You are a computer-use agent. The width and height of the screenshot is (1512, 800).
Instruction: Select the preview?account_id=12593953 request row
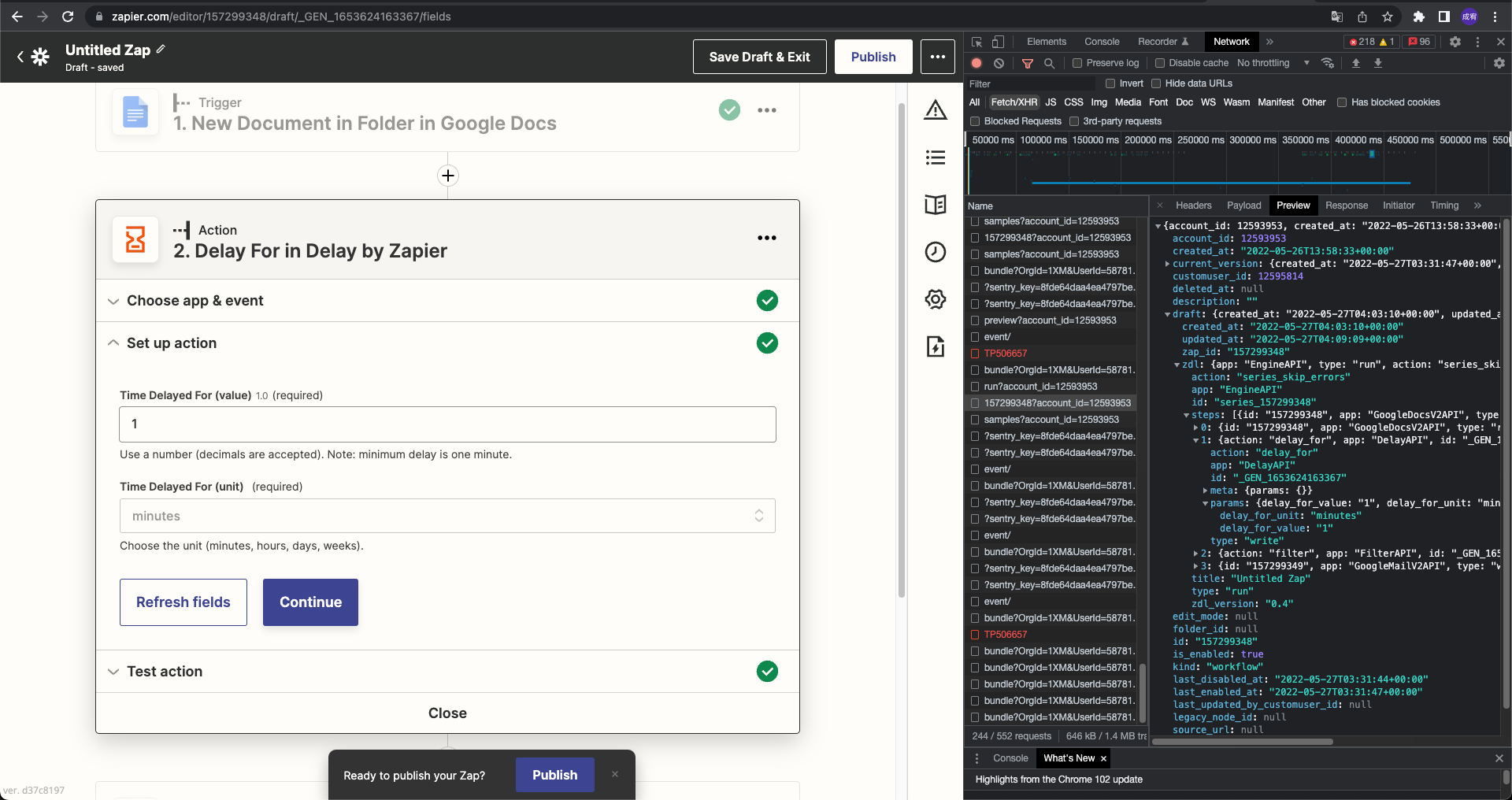pyautogui.click(x=1051, y=320)
